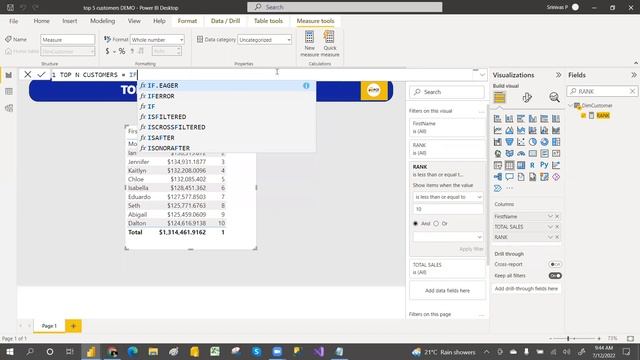Pick the donut chart visual

pos(544,142)
